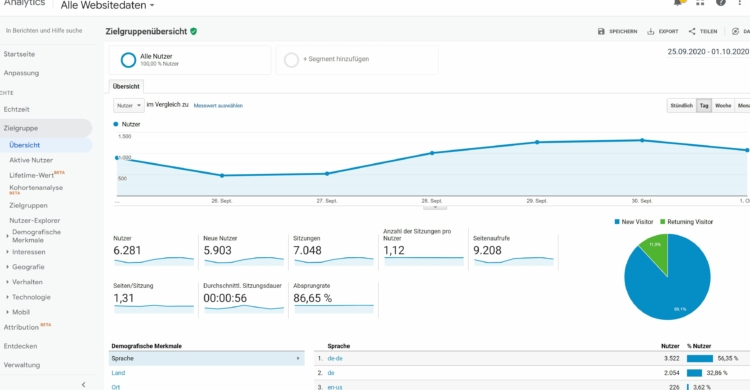
Task: Select the Sprache row under Demografische Merkmale
Action: 207,358
